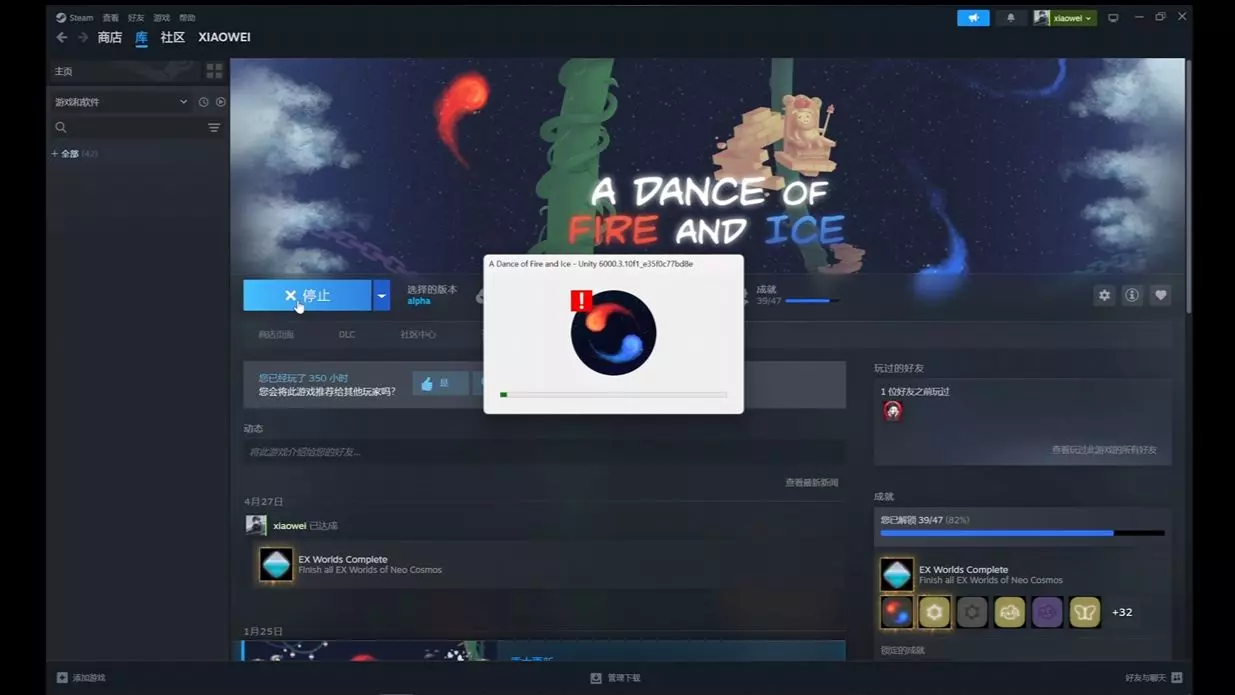1235x695 pixels.
Task: Switch to Big Picture mode icon
Action: pos(1113,18)
